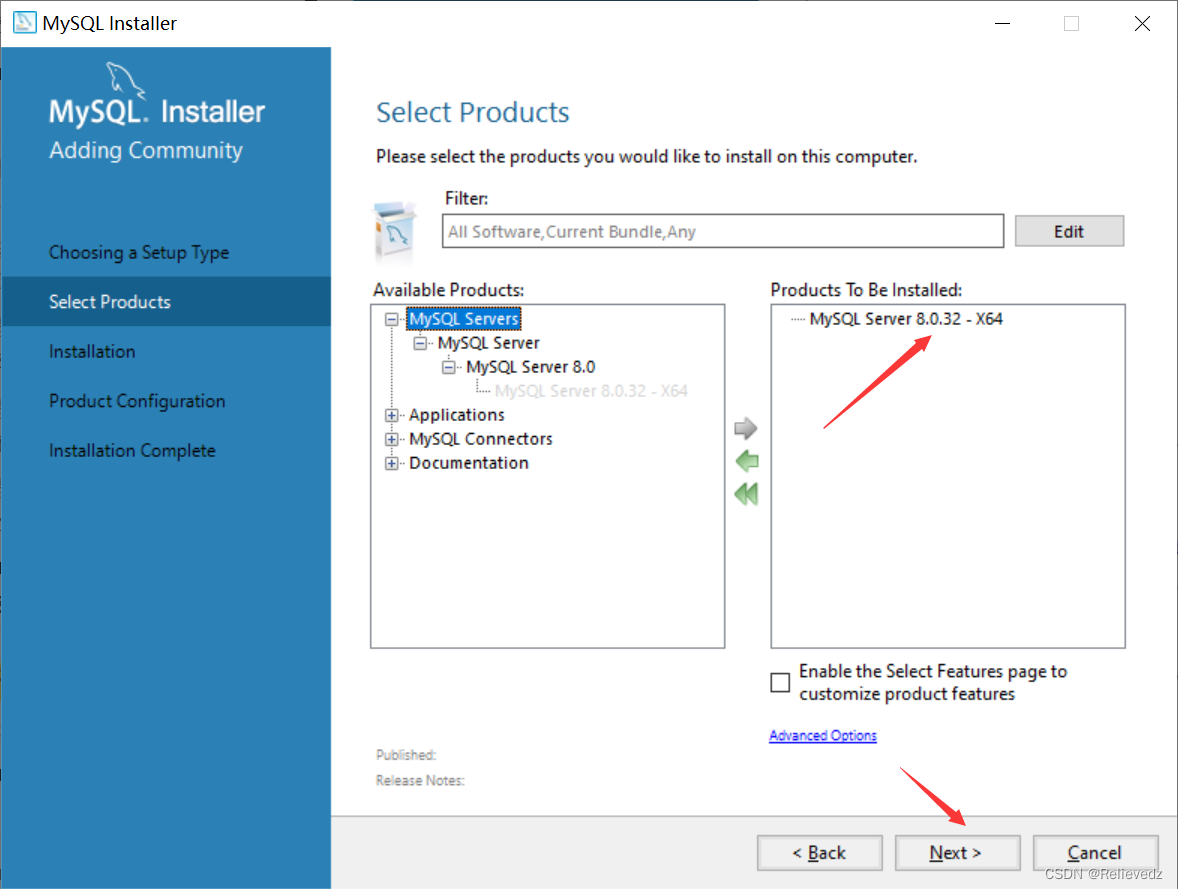Click the Next button
Image resolution: width=1178 pixels, height=889 pixels.
(x=956, y=852)
